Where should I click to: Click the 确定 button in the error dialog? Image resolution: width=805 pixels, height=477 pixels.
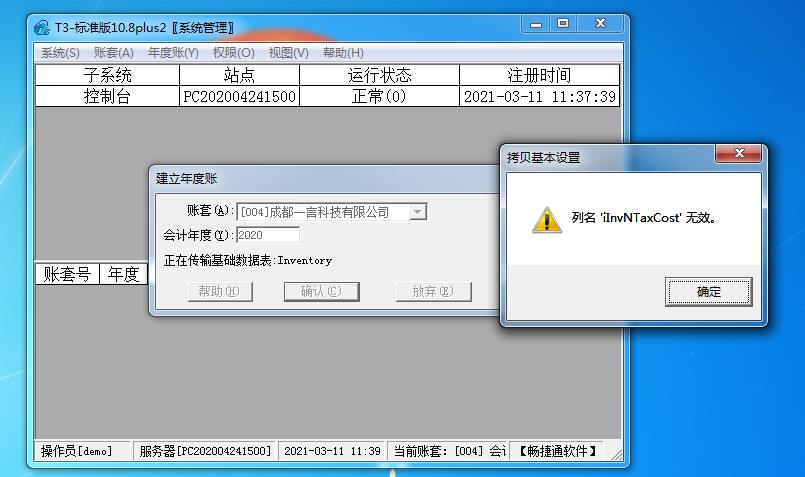[708, 292]
